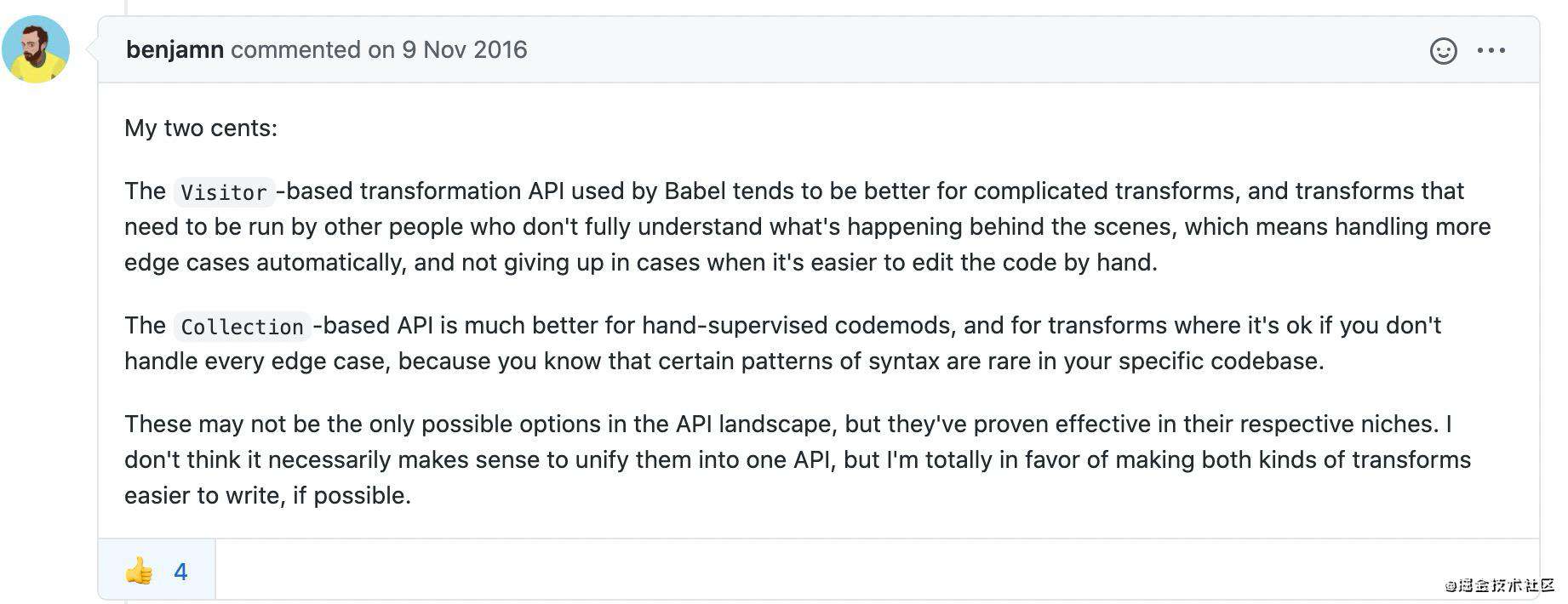Click the Collection inline code snippet

243,327
